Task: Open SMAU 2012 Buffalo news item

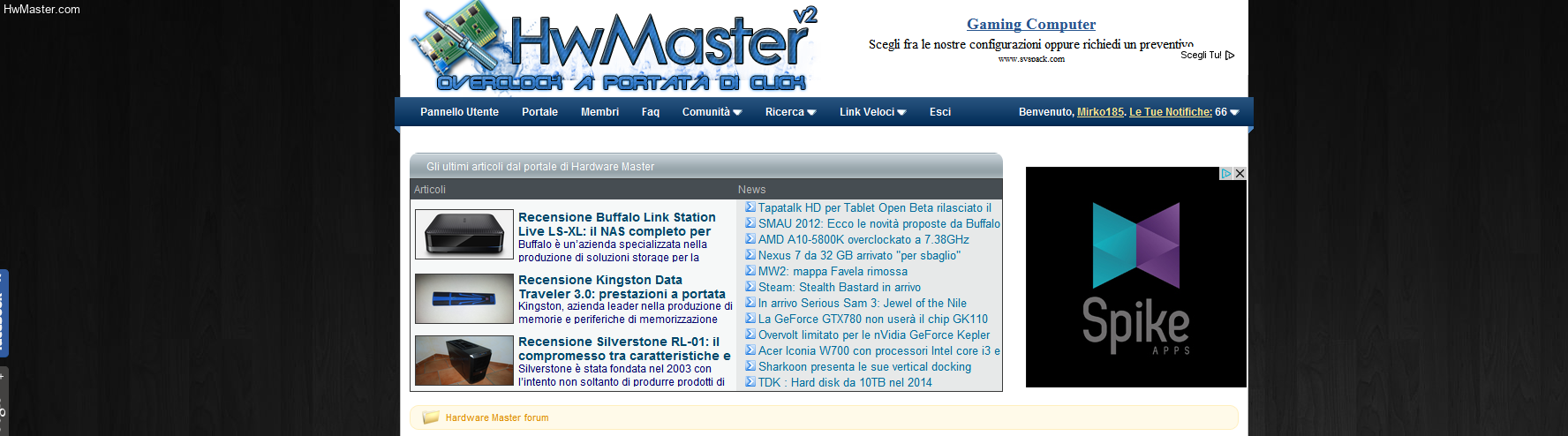Action: [x=879, y=223]
